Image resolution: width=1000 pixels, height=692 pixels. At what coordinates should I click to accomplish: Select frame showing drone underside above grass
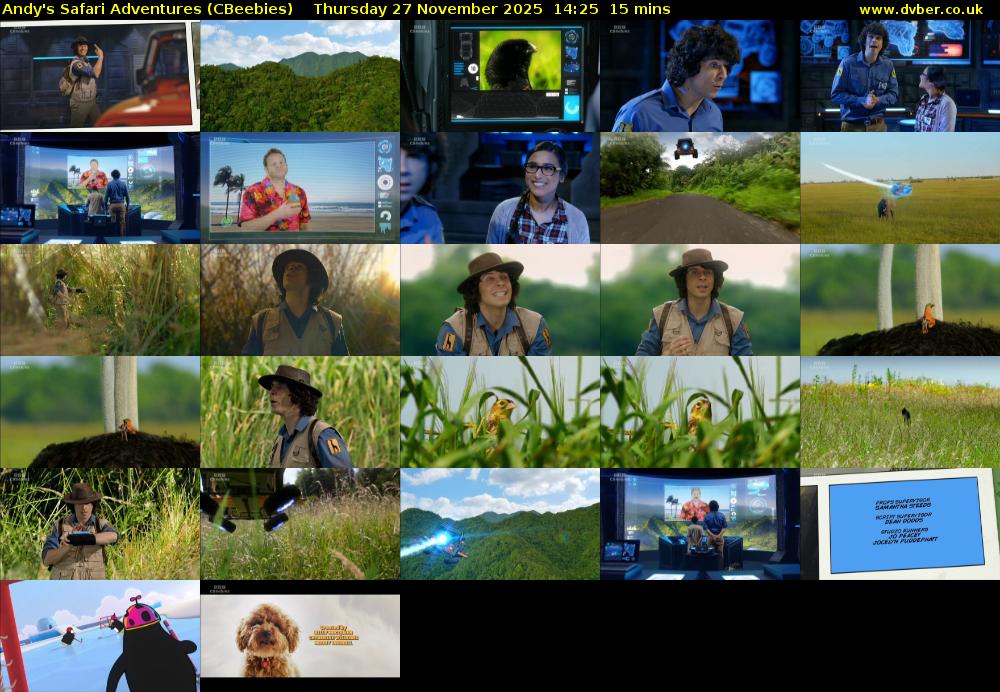point(300,524)
